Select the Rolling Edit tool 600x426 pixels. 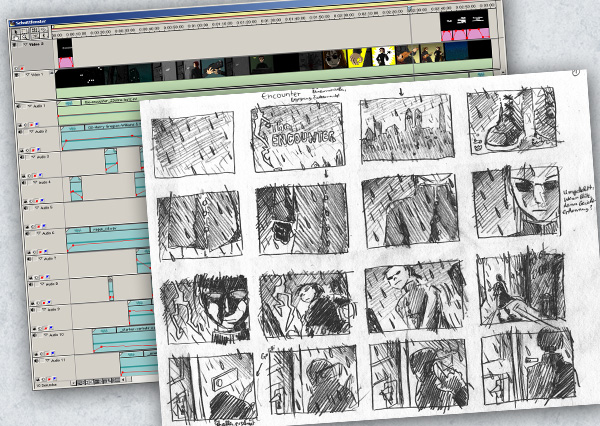[x=34, y=30]
